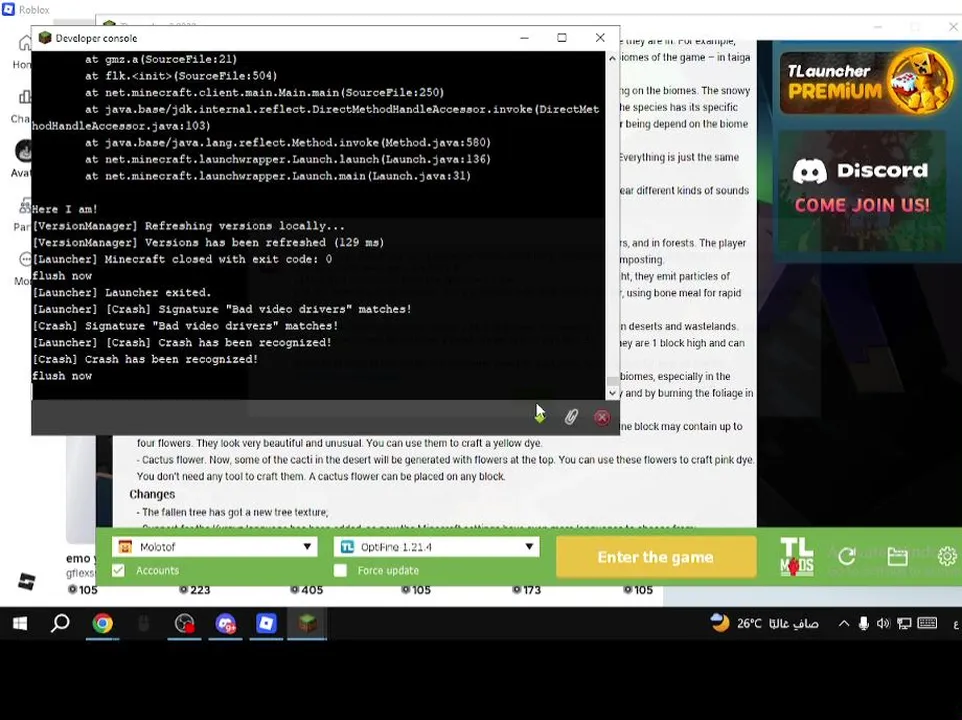The width and height of the screenshot is (962, 720).
Task: Click the "Changes" heading in release notes
Action: tap(152, 494)
